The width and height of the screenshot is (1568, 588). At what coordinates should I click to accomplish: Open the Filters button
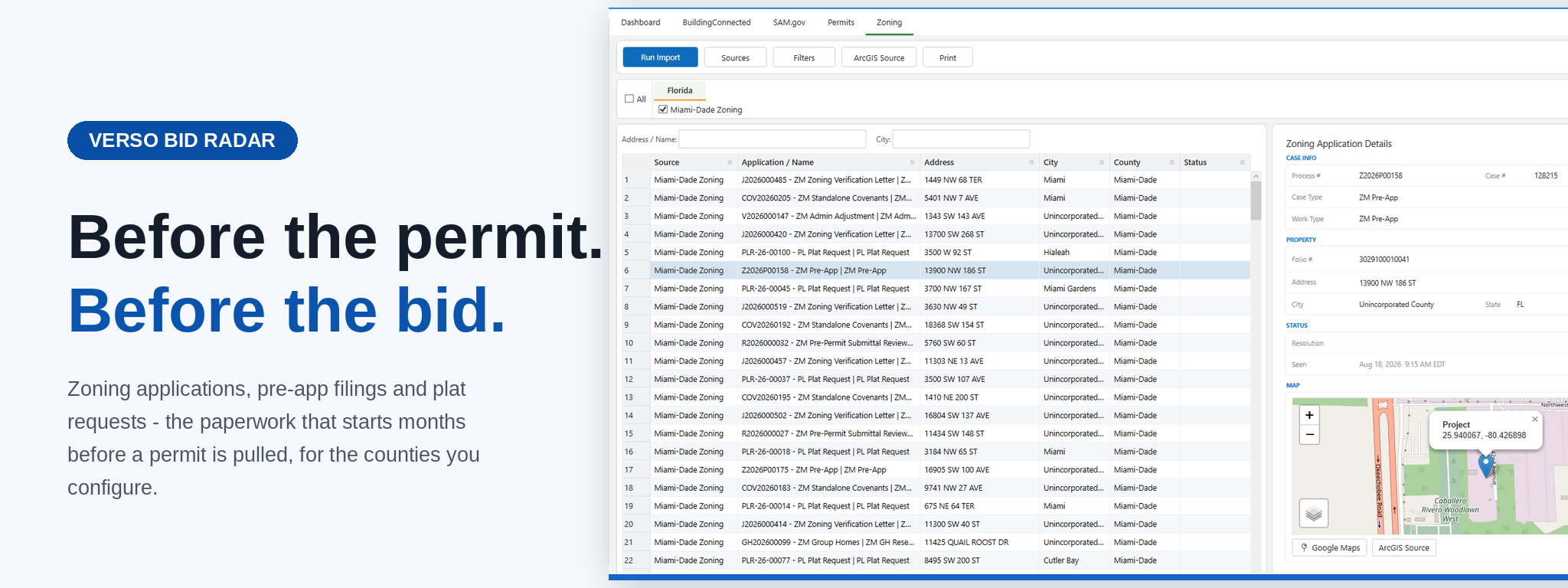click(x=804, y=57)
